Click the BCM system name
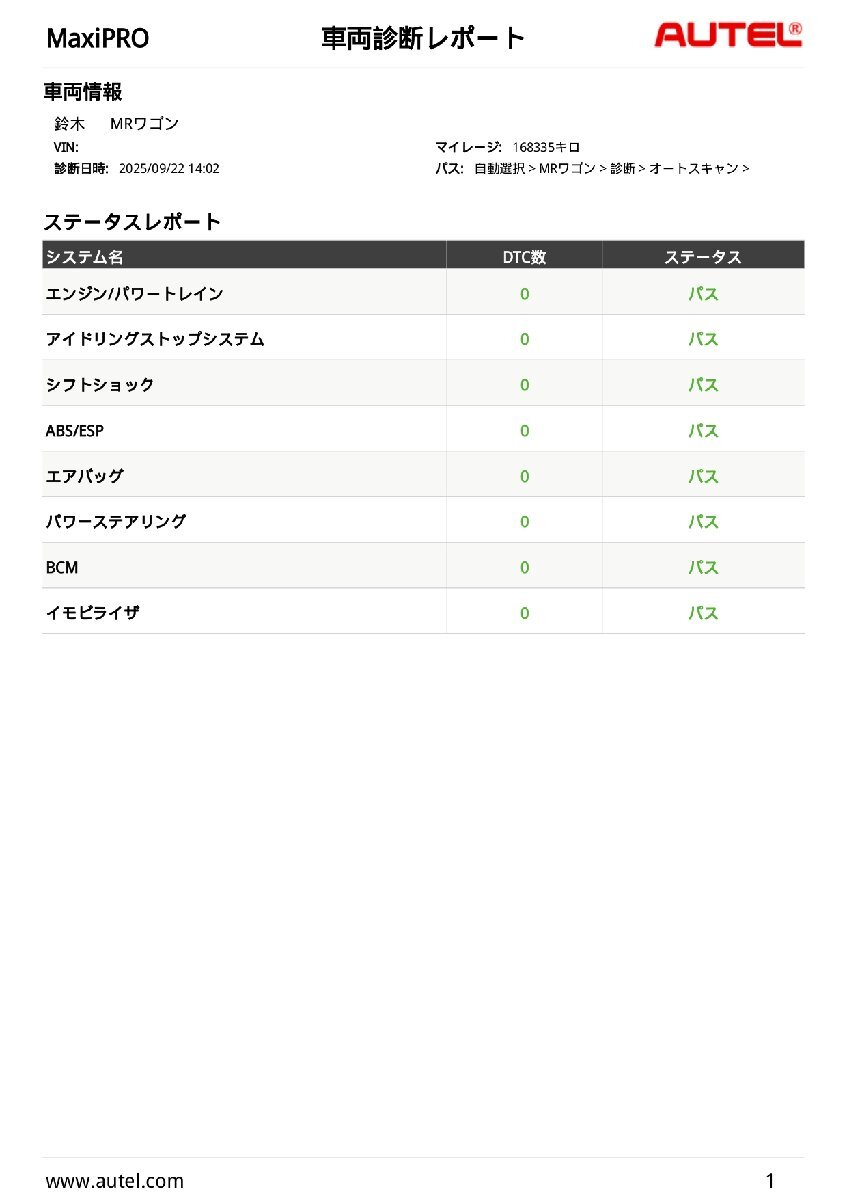The width and height of the screenshot is (847, 1200). tap(62, 567)
